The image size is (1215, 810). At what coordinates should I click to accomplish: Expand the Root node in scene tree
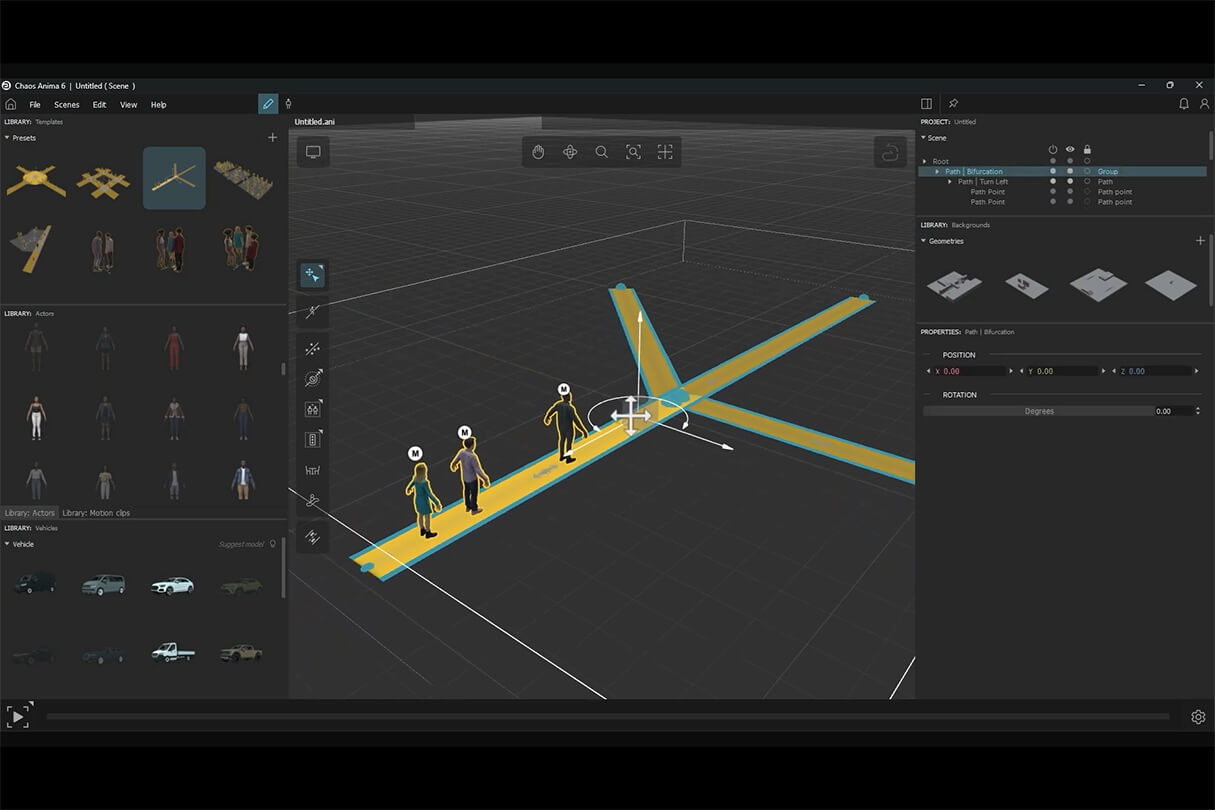click(925, 161)
